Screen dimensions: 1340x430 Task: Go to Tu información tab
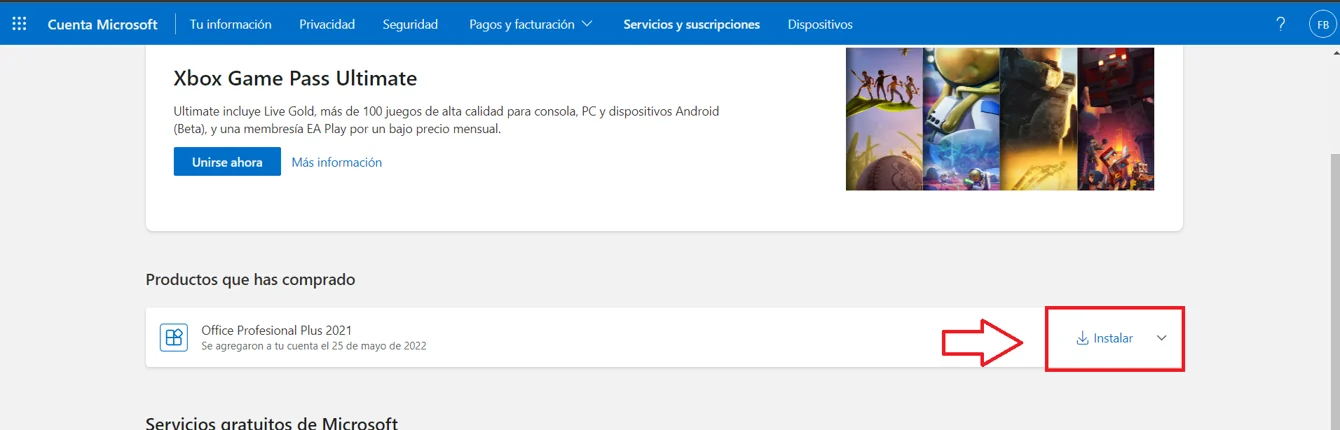pyautogui.click(x=230, y=24)
